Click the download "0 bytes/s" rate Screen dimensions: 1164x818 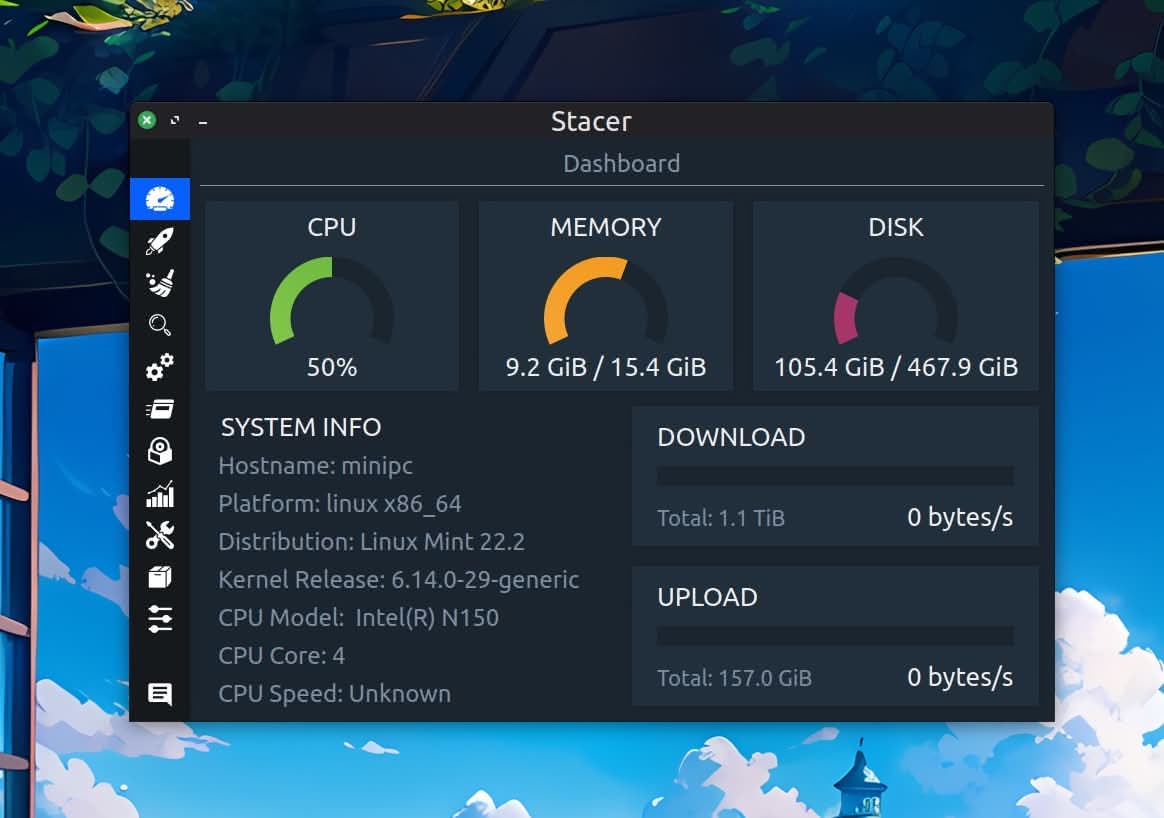click(x=960, y=517)
